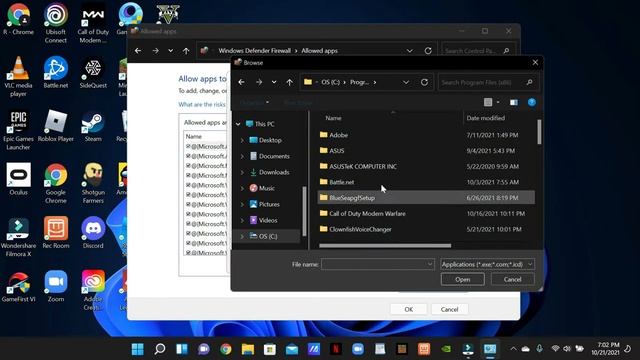Open the Ubisoft Connect desktop icon
This screenshot has width=640, height=360.
coord(56,23)
